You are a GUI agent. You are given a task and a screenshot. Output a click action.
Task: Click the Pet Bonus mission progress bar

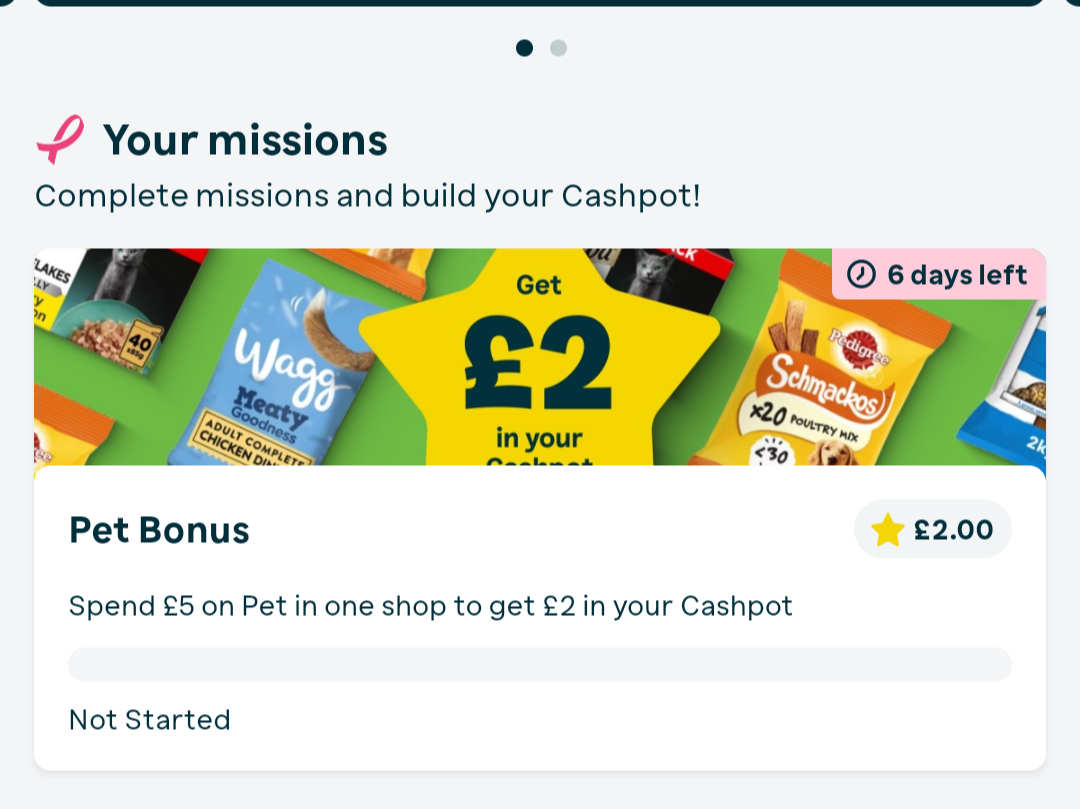point(540,664)
